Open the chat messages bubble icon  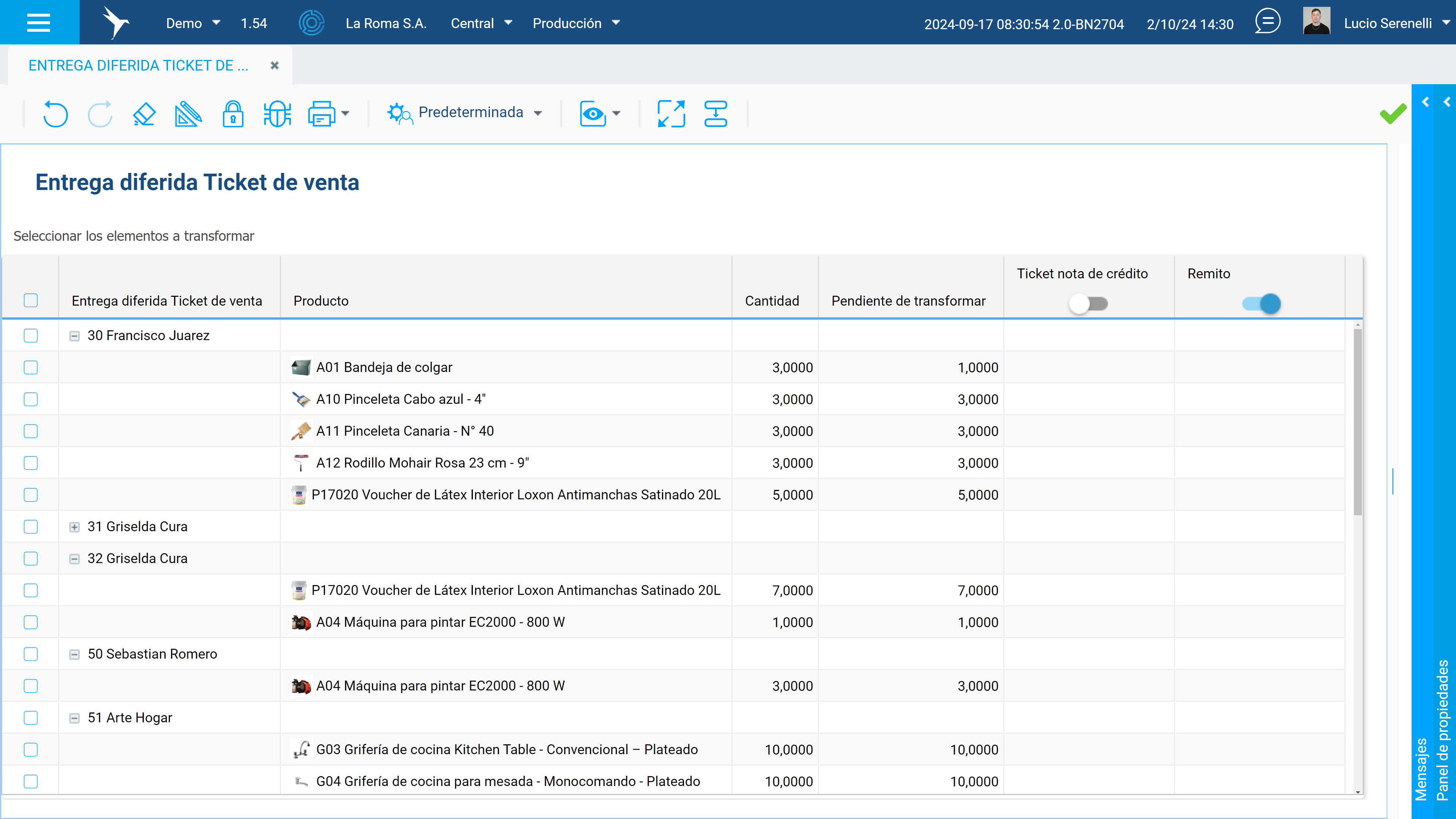click(1267, 22)
